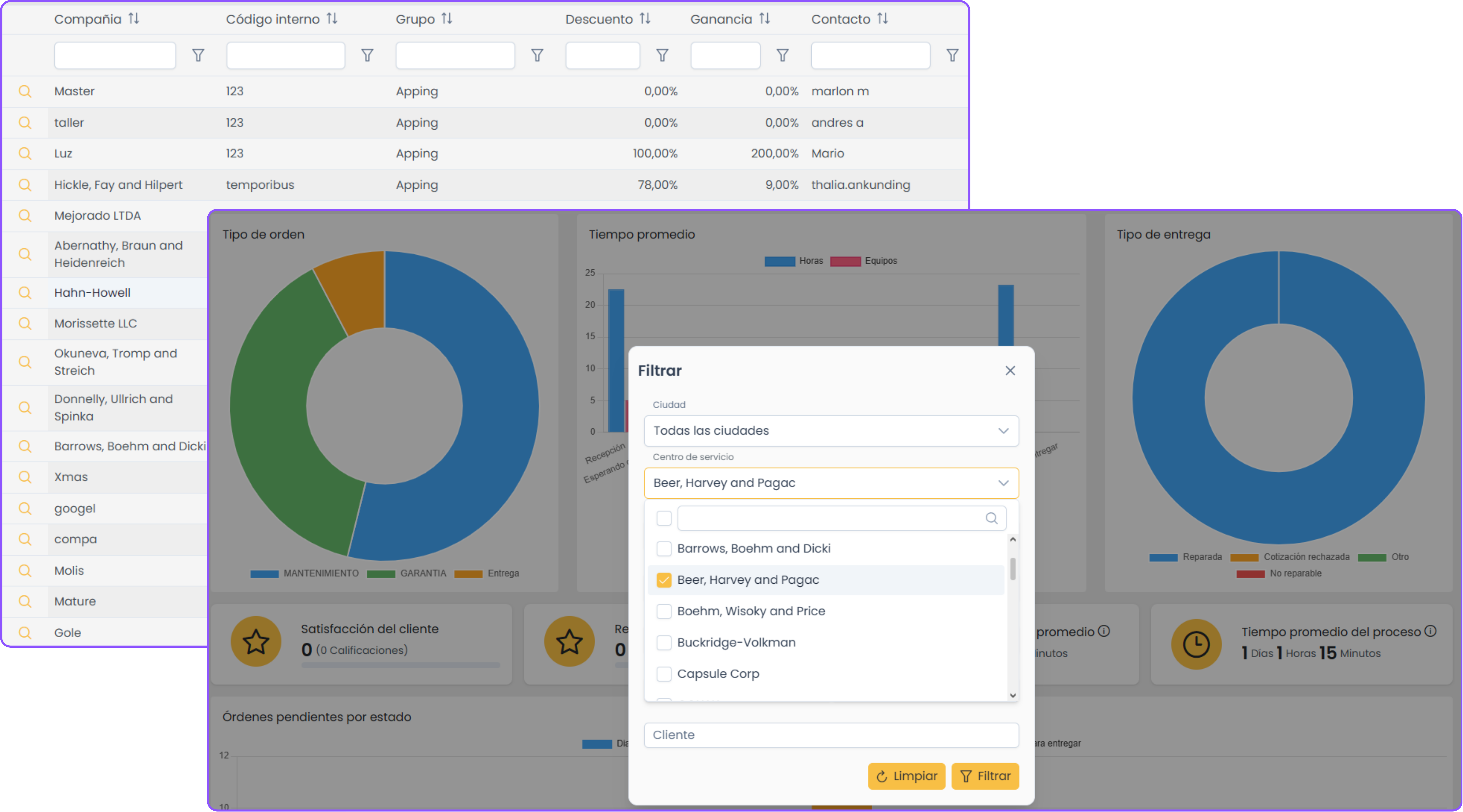Click the filter funnel for Descuento column
1463x812 pixels.
(662, 56)
